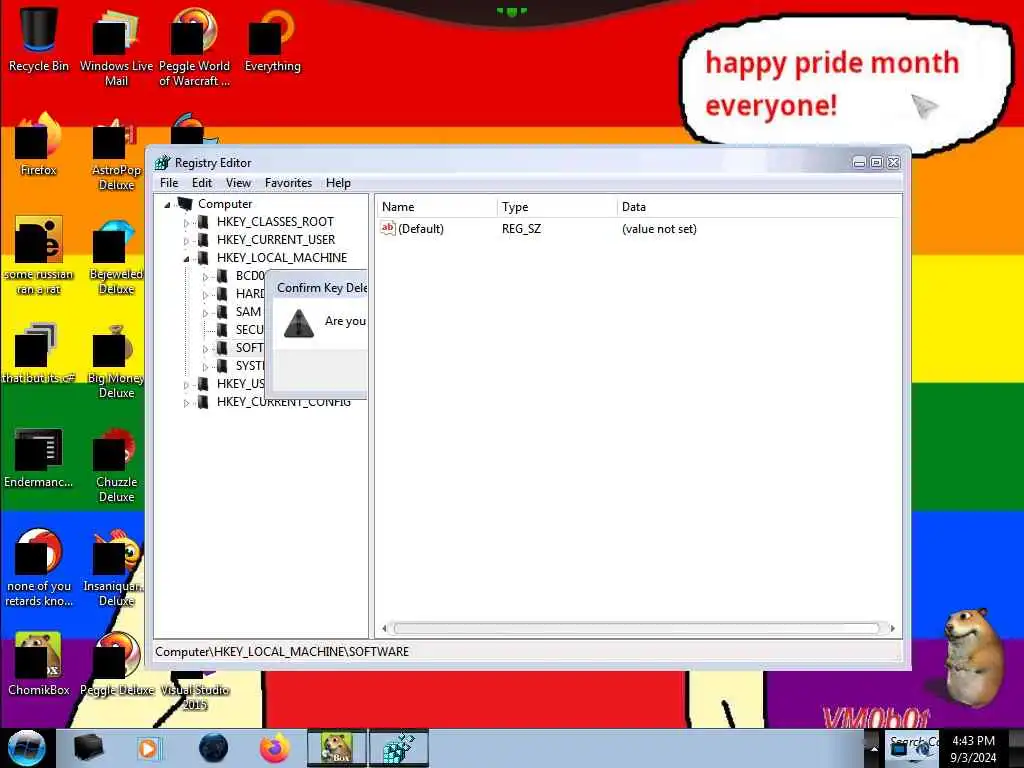Open the Favorites menu
Image resolution: width=1024 pixels, height=768 pixels.
pyautogui.click(x=288, y=183)
